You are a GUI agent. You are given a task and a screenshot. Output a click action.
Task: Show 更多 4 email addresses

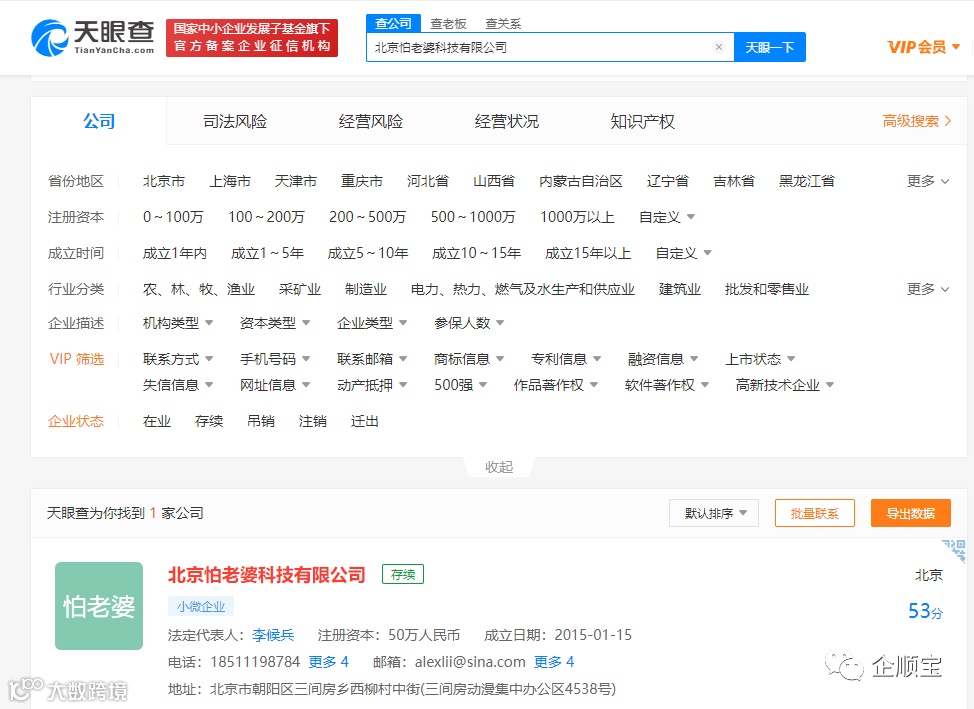click(554, 662)
